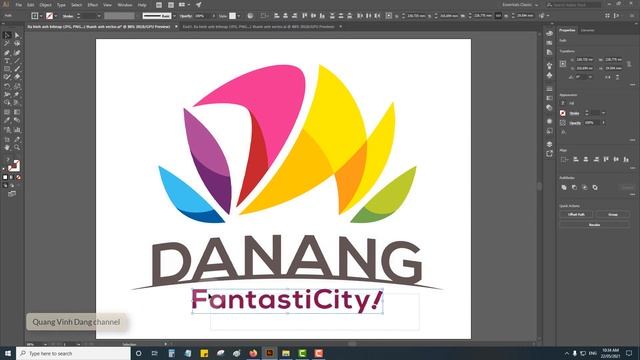The height and width of the screenshot is (360, 640).
Task: Open graphic Style dropdown in control bar
Action: click(239, 16)
